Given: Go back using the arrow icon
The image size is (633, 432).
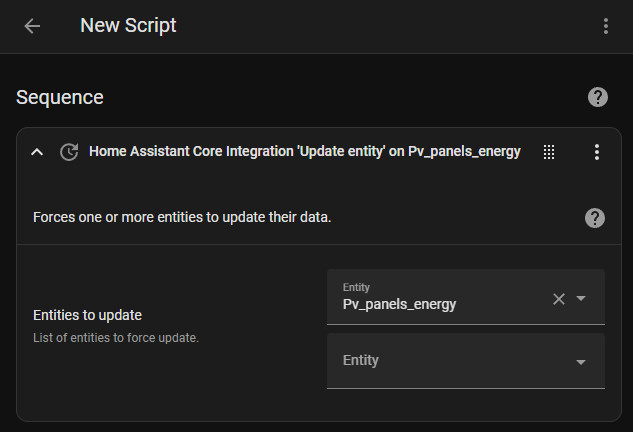Looking at the screenshot, I should 32,26.
